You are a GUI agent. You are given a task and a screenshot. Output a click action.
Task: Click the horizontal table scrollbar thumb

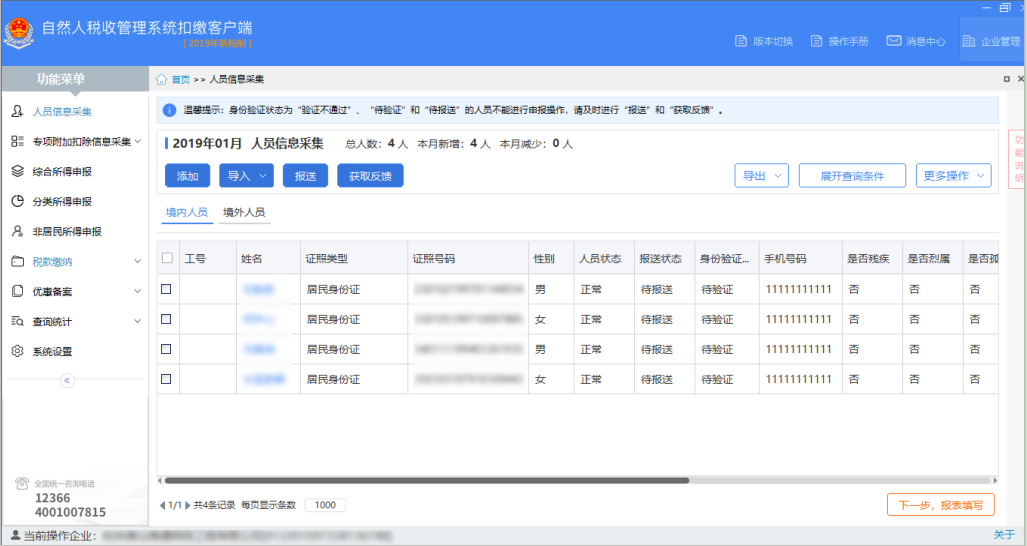click(426, 481)
